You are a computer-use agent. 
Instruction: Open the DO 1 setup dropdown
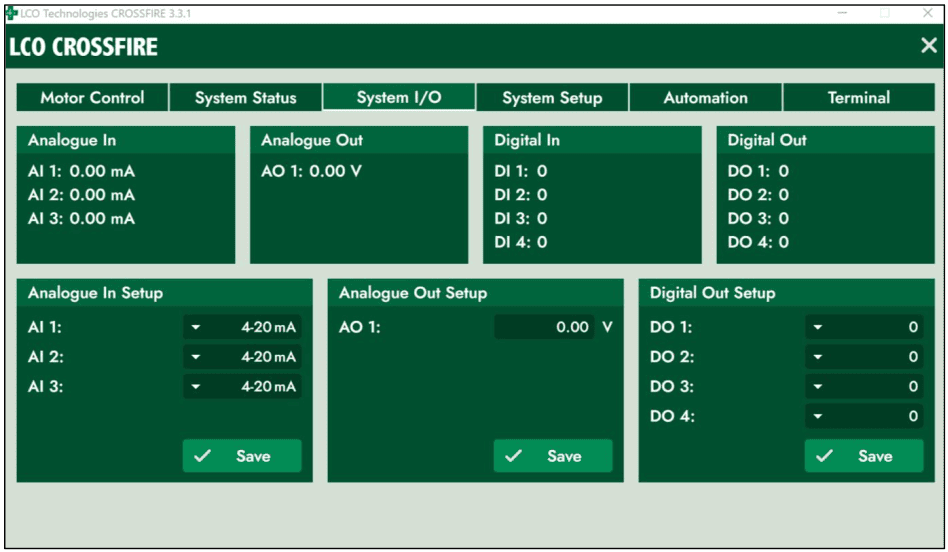pos(864,327)
